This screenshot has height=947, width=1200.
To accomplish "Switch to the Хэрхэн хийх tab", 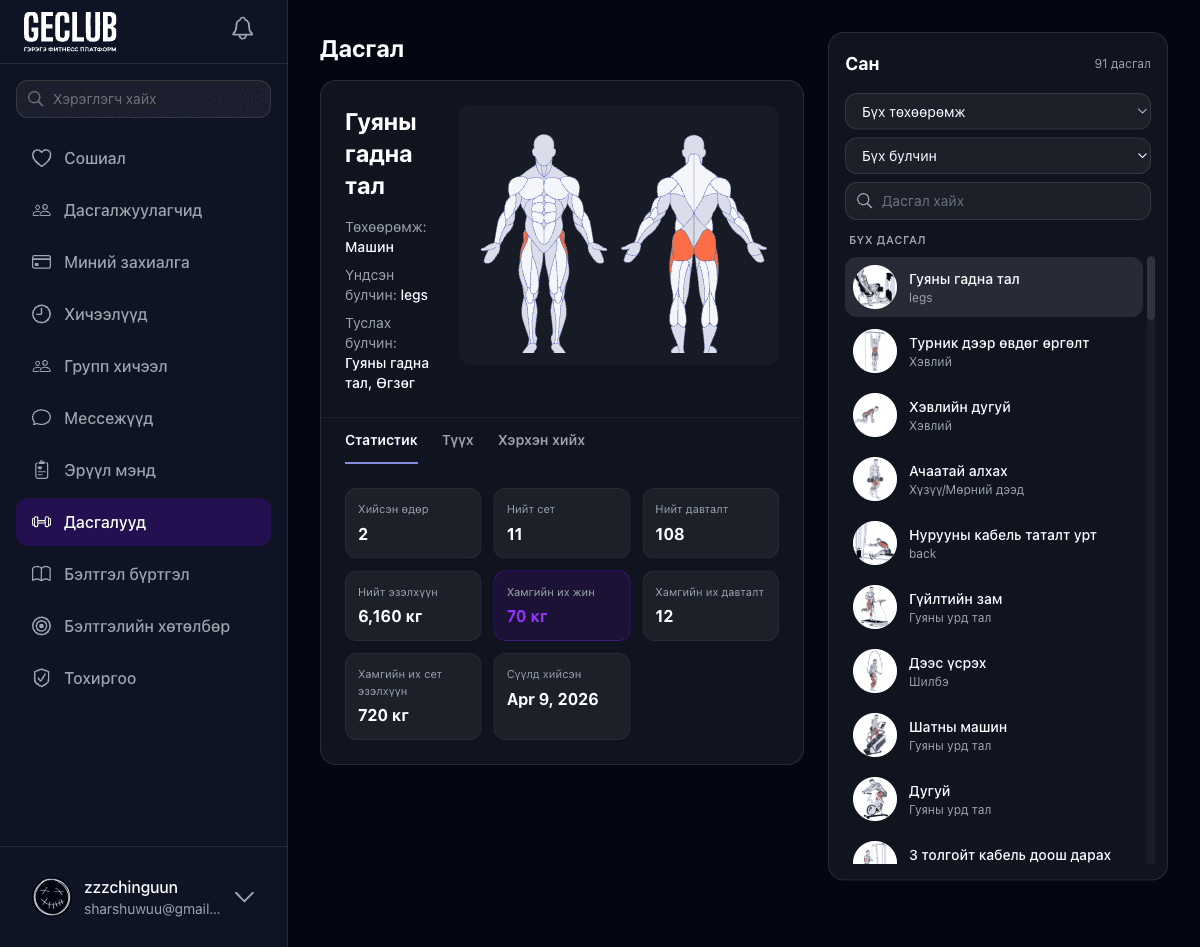I will tap(541, 440).
